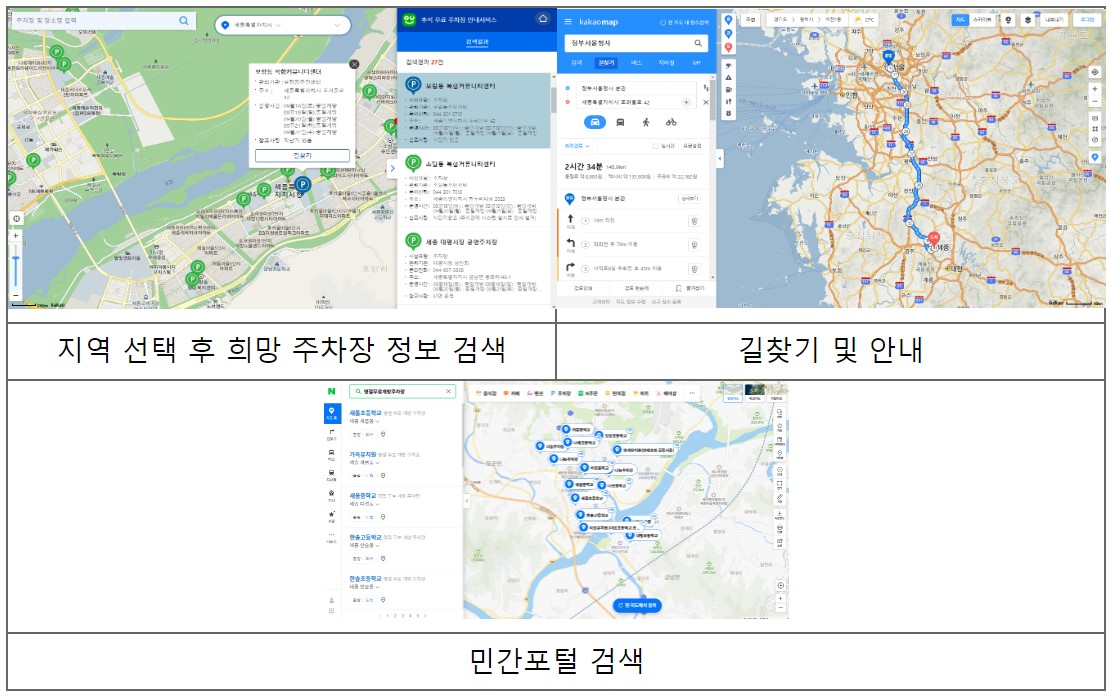The width and height of the screenshot is (1113, 698).
Task: Switch to the 버스 tab in Kakao map
Action: (636, 63)
